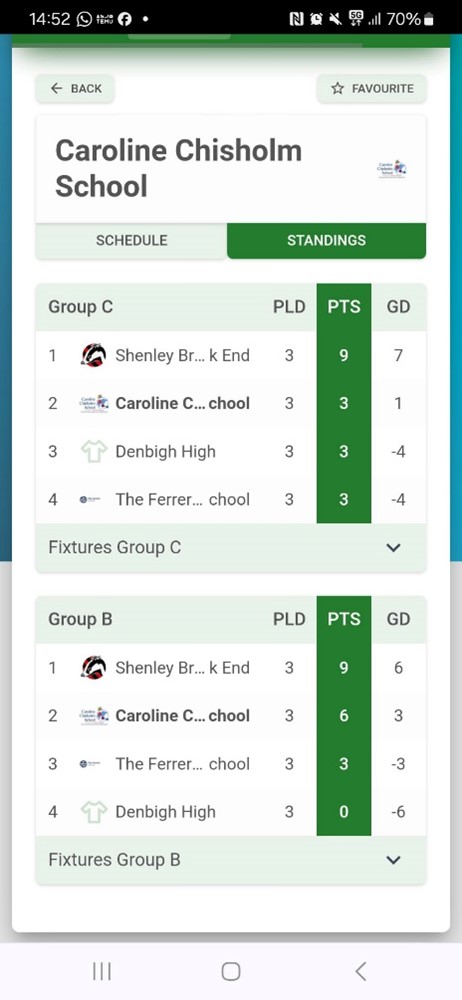This screenshot has height=1000, width=462.
Task: Switch to the SCHEDULE tab
Action: click(131, 240)
